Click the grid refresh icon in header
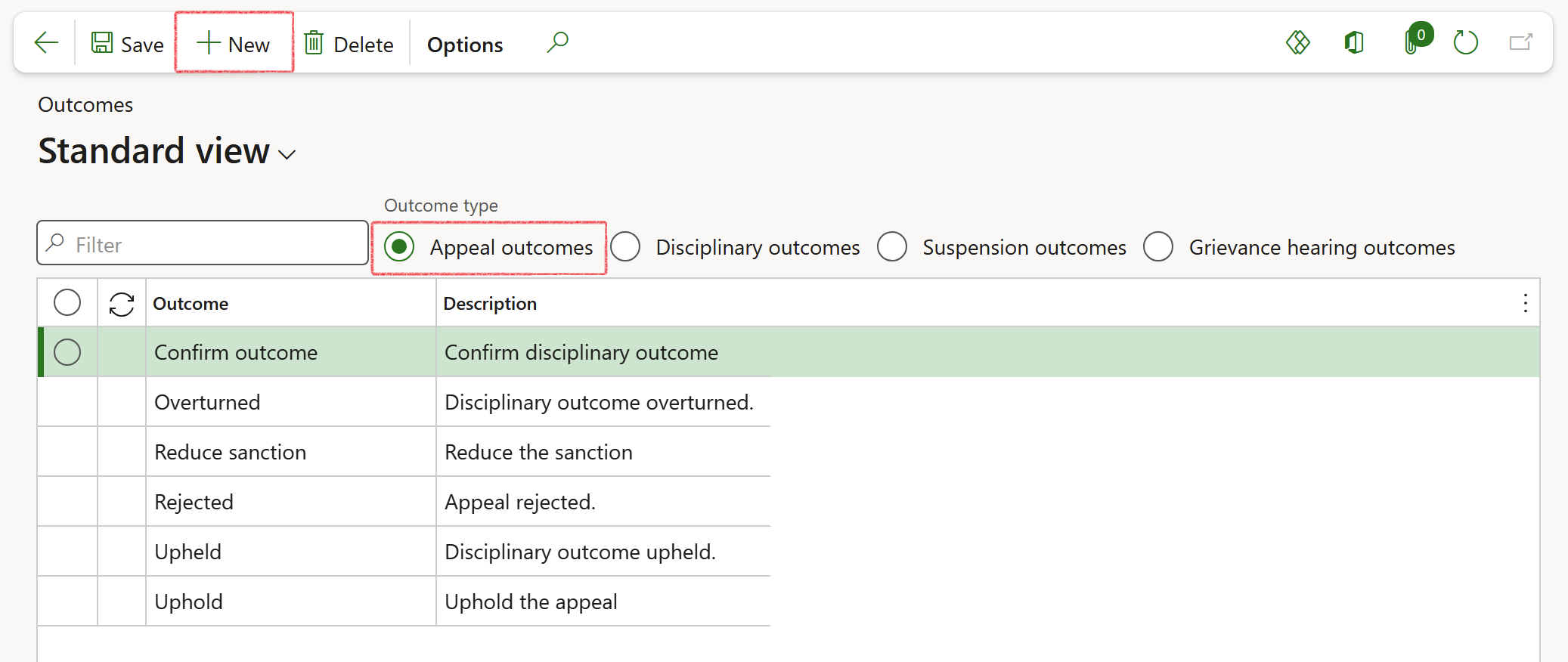 (121, 304)
